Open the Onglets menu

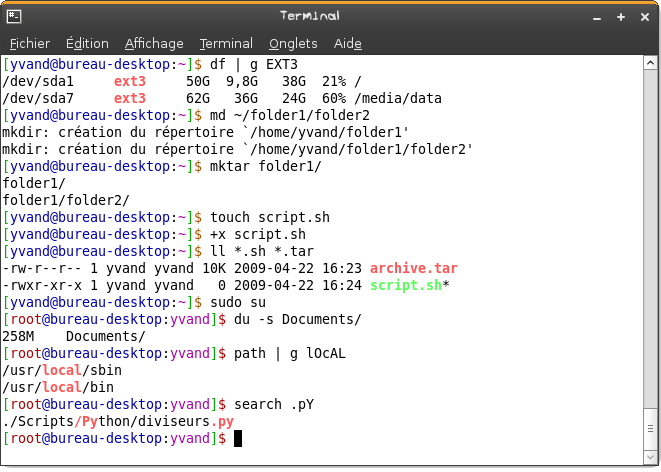pyautogui.click(x=293, y=43)
